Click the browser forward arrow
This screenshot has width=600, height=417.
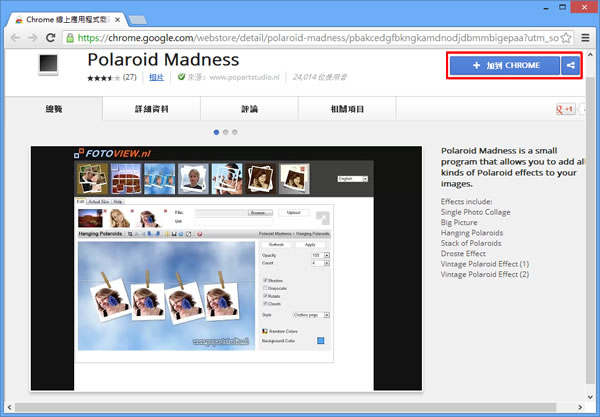(33, 37)
